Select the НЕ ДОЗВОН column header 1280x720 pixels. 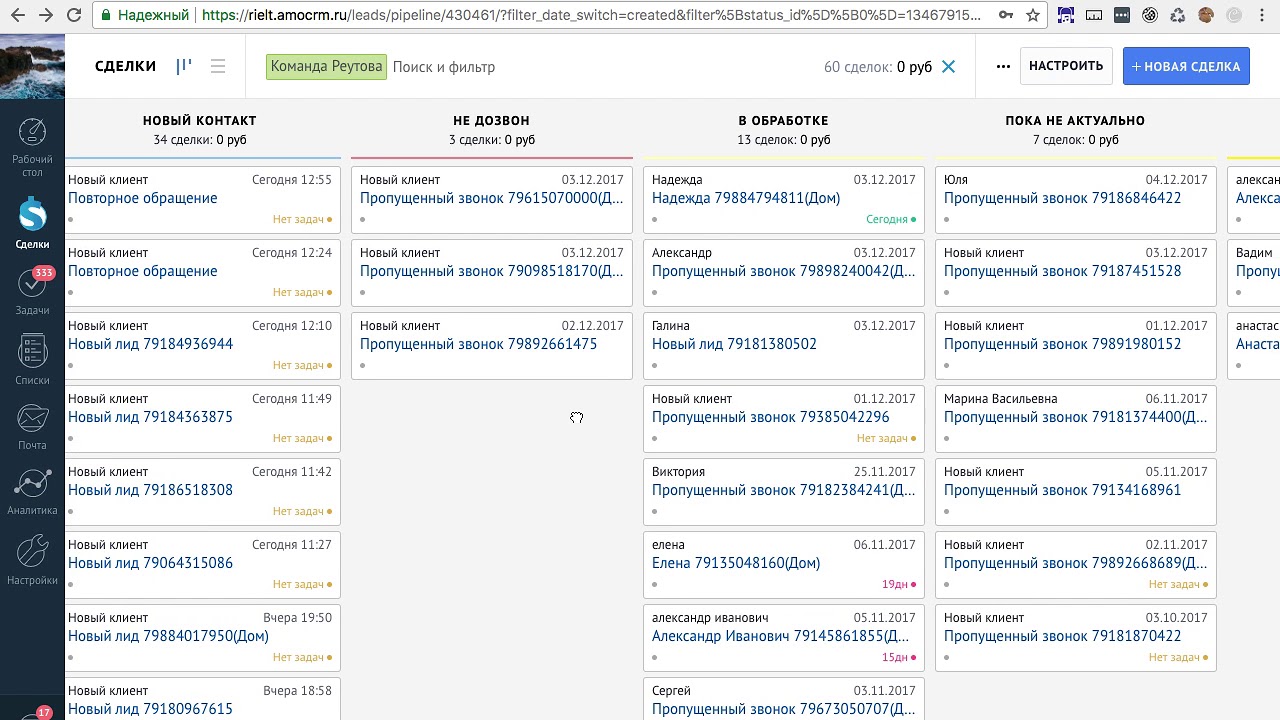[491, 120]
